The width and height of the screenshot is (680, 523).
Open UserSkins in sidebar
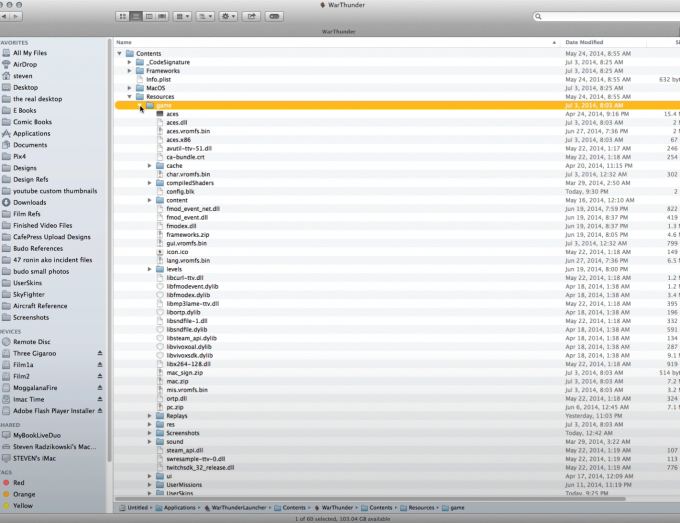[27, 283]
